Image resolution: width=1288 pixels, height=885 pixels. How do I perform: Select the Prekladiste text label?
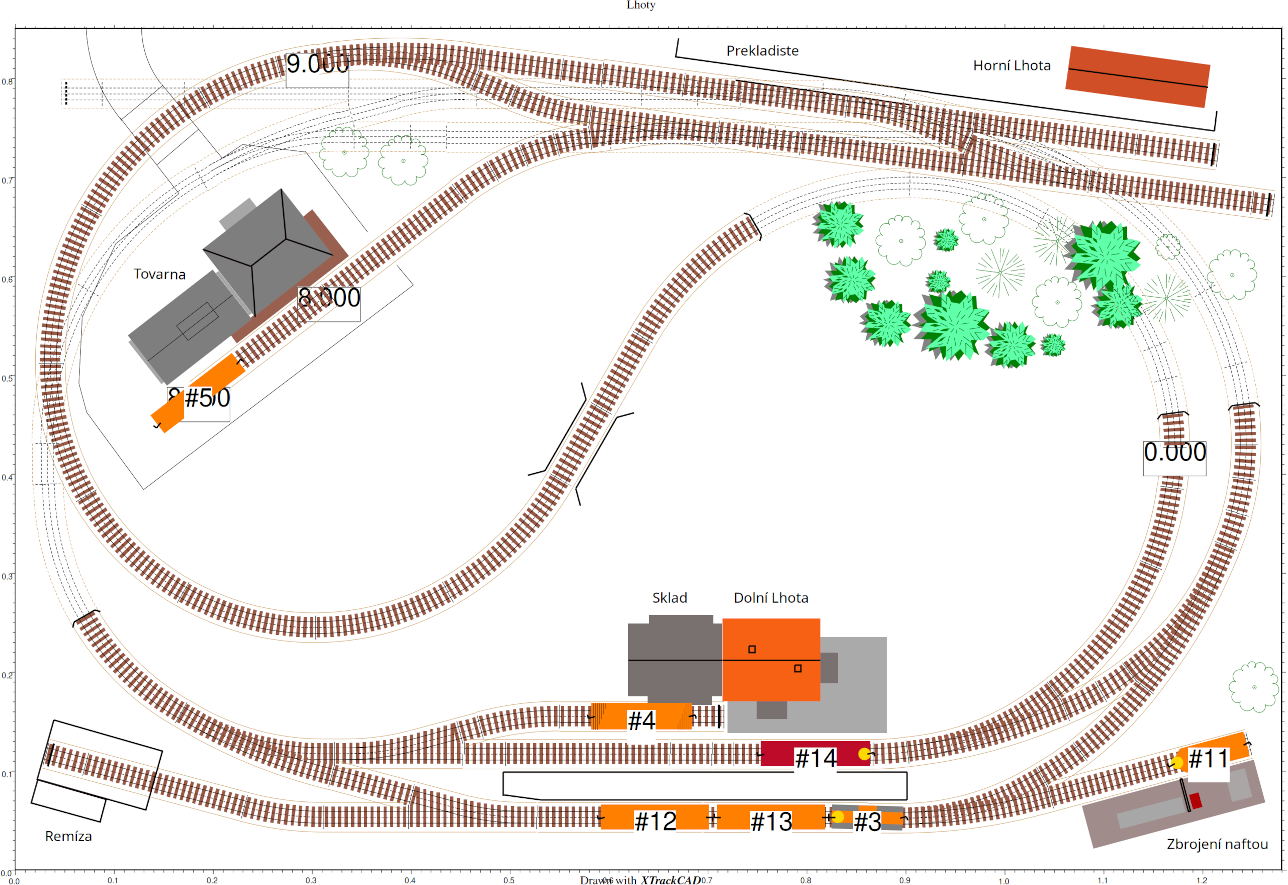[762, 50]
